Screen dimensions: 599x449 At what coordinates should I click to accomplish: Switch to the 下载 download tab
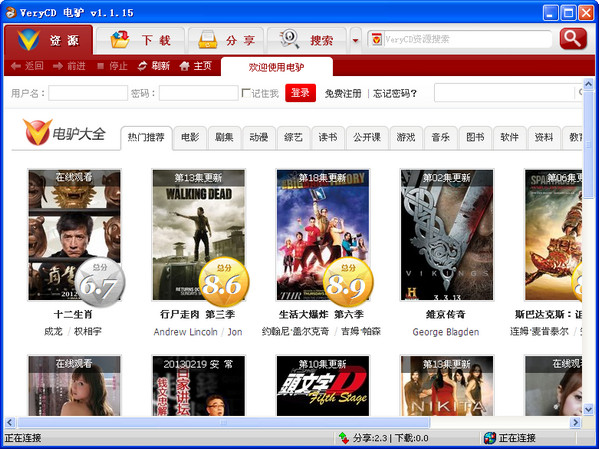(x=140, y=40)
